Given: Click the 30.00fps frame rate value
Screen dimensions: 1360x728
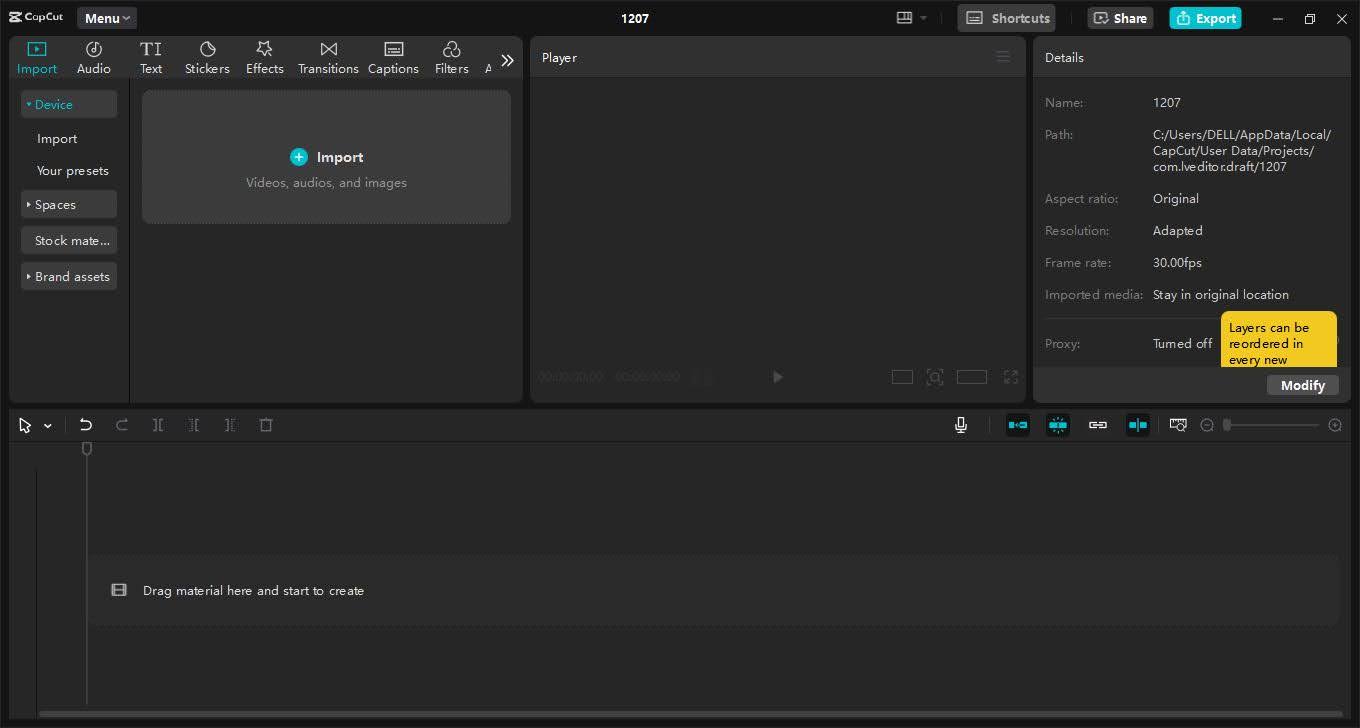Looking at the screenshot, I should 1177,263.
